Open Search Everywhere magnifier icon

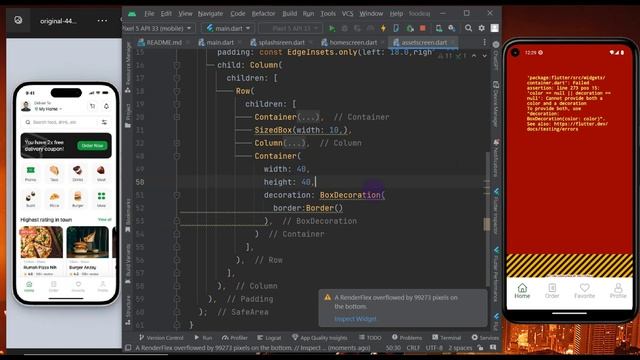click(x=469, y=28)
